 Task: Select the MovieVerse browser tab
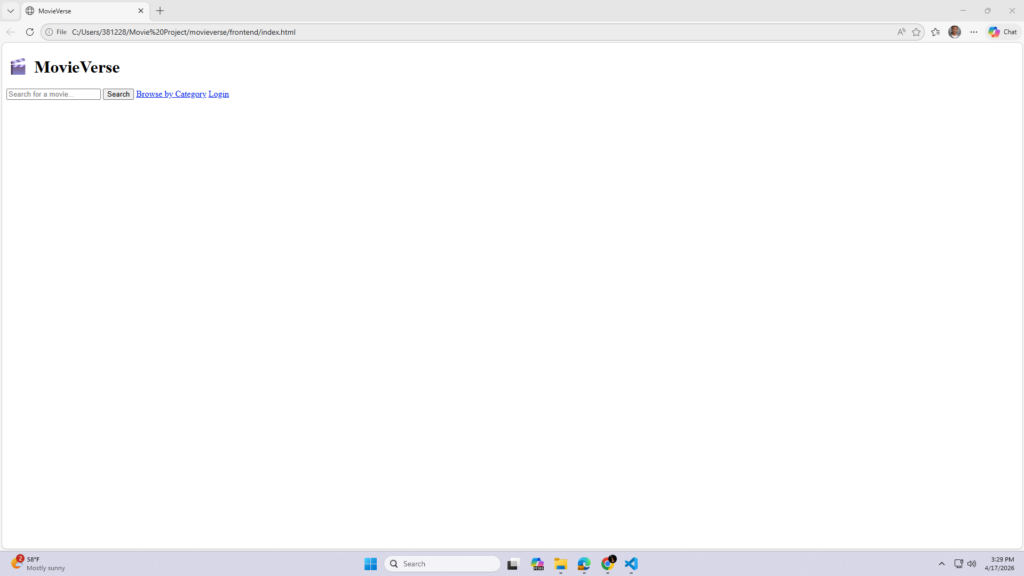pos(80,11)
